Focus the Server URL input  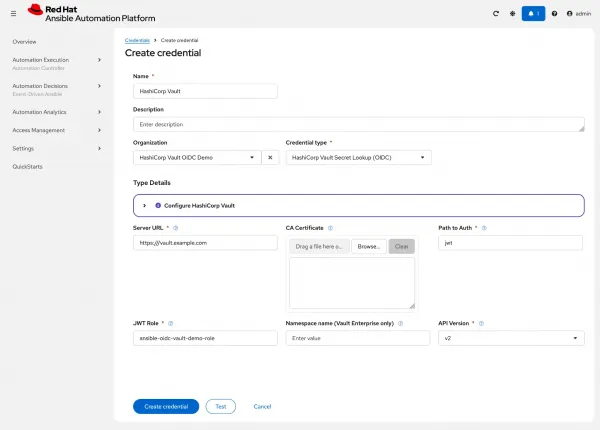pyautogui.click(x=205, y=243)
